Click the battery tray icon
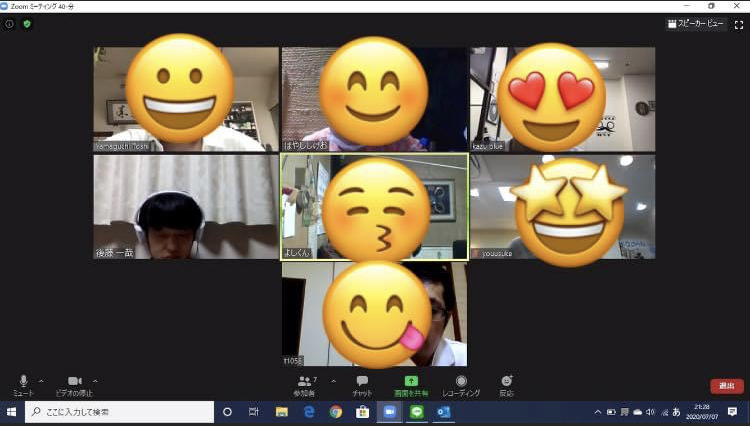 coord(611,412)
